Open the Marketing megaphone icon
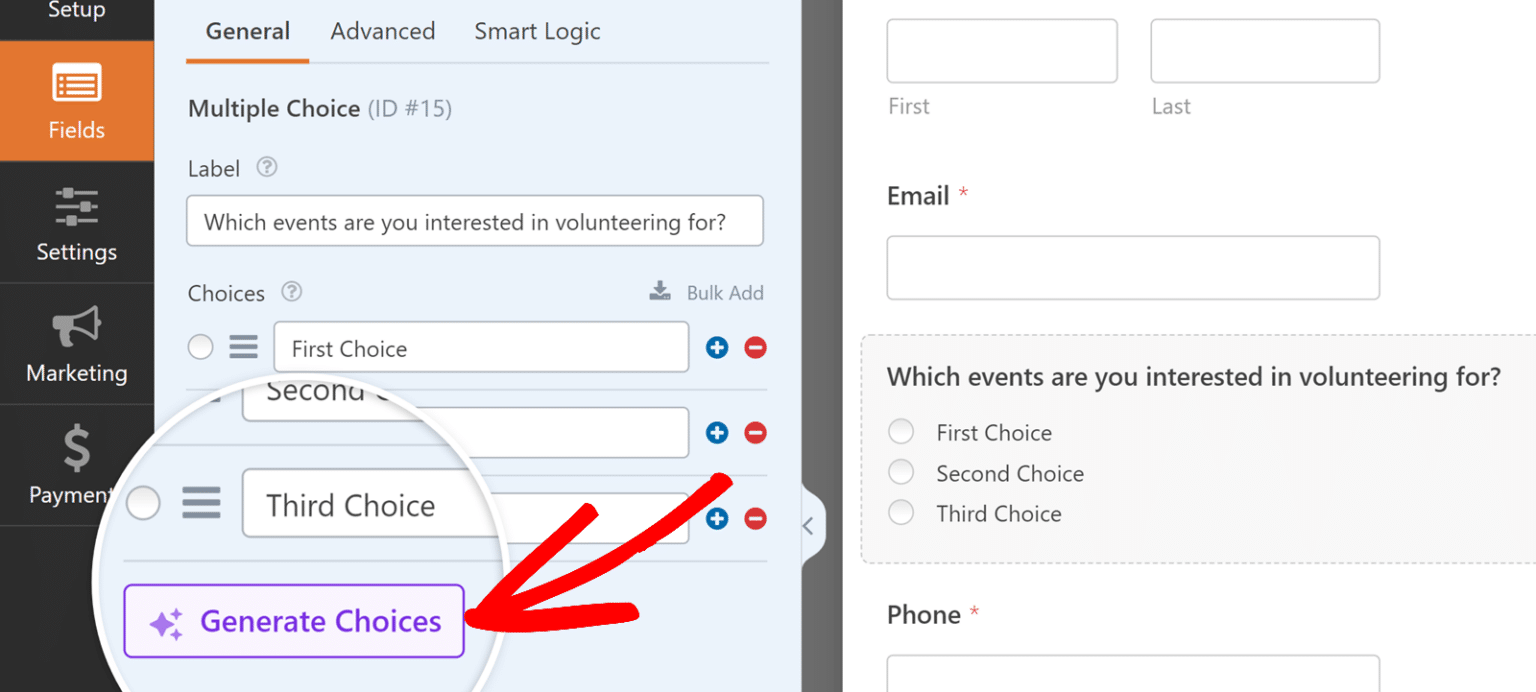The image size is (1536, 692). tap(77, 327)
